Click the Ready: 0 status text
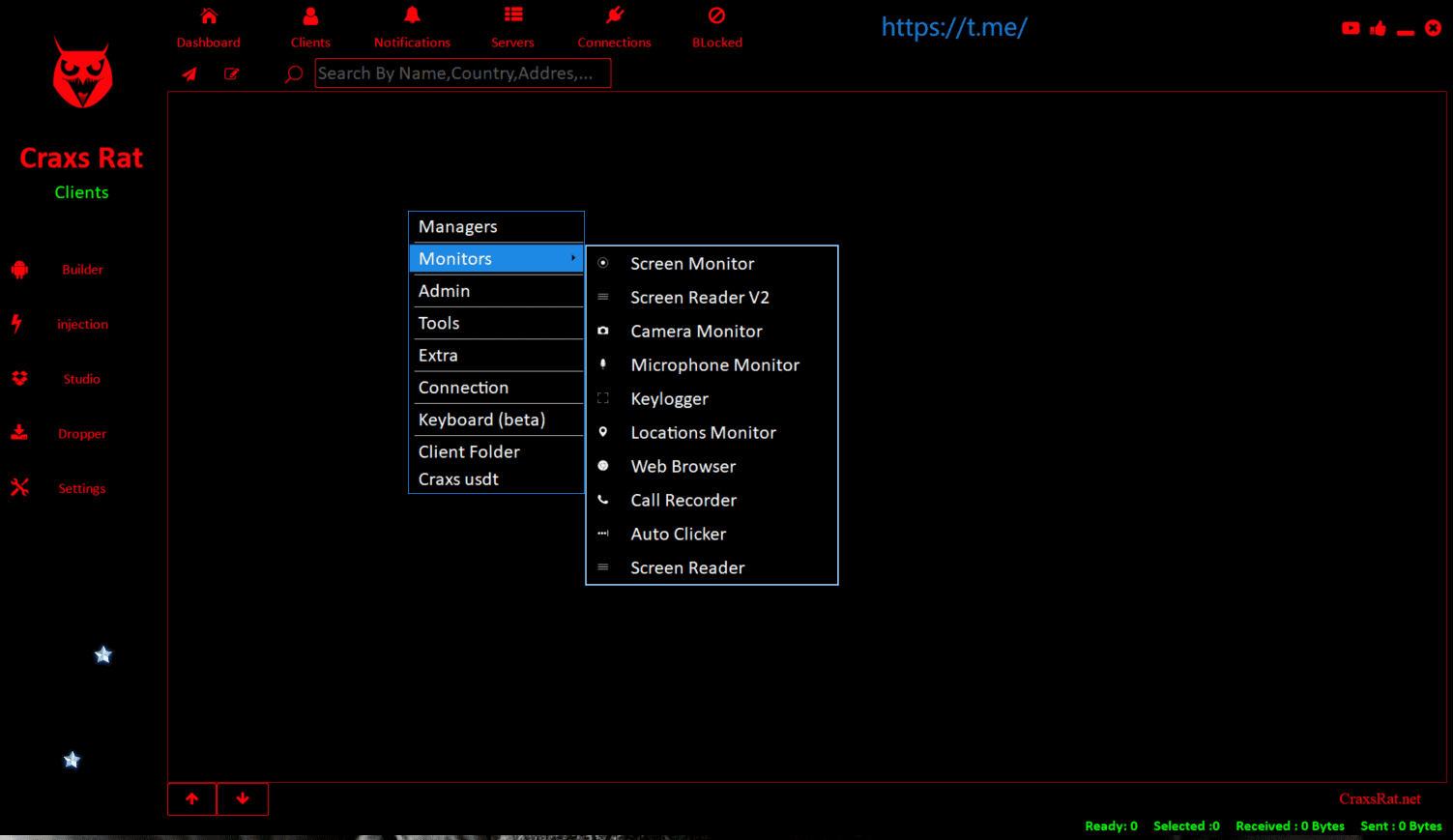Image resolution: width=1453 pixels, height=840 pixels. click(1111, 826)
